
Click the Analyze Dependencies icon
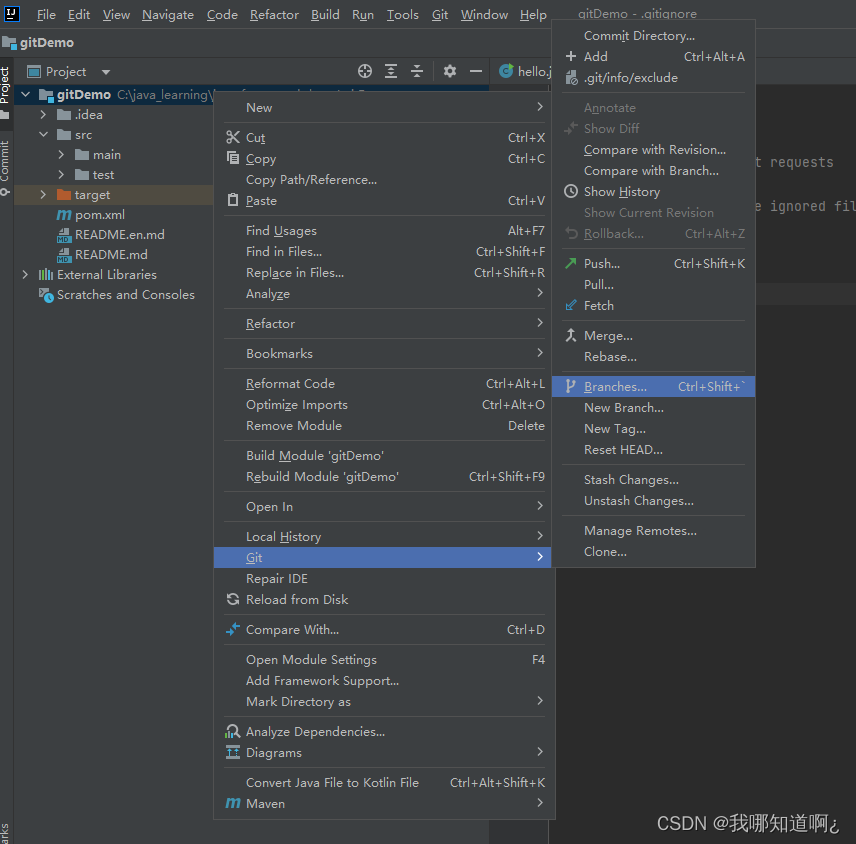pyautogui.click(x=233, y=732)
